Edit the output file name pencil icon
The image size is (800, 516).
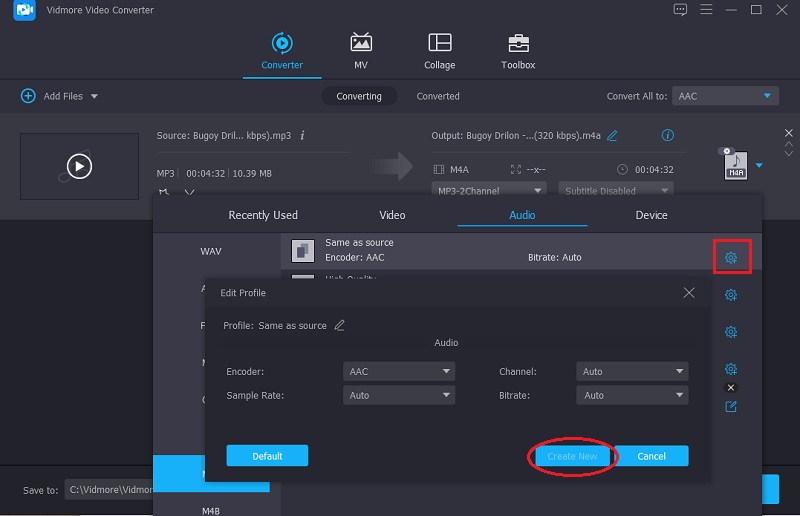click(612, 135)
